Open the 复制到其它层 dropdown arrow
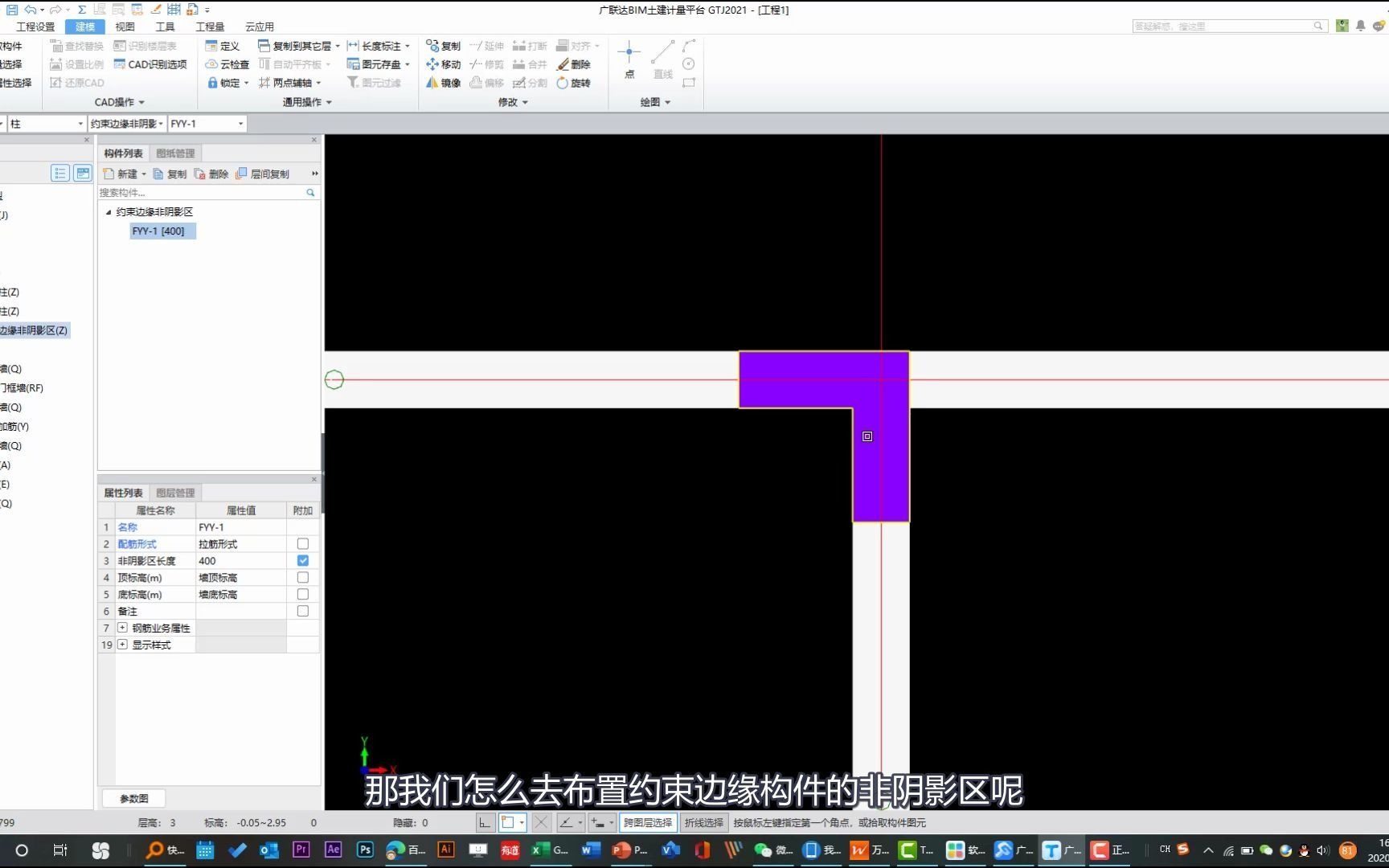Viewport: 1389px width, 868px height. click(x=338, y=46)
